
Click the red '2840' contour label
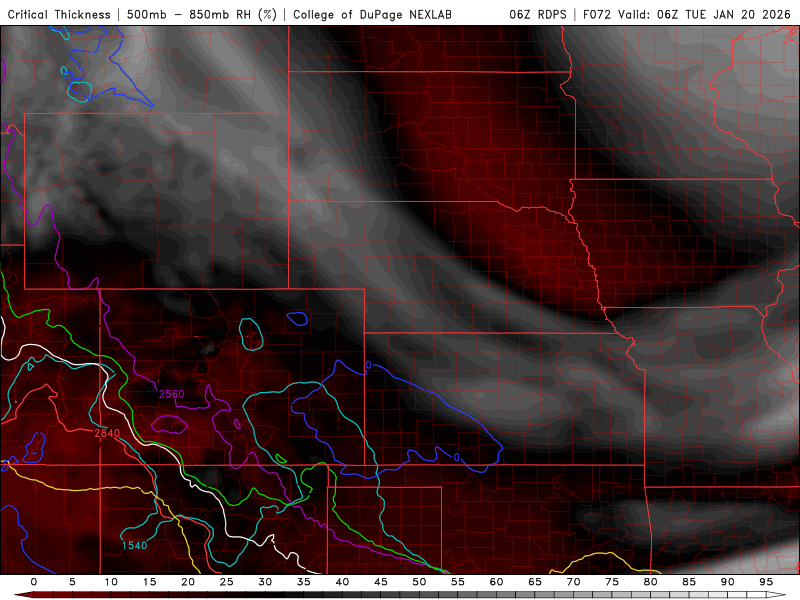(107, 433)
